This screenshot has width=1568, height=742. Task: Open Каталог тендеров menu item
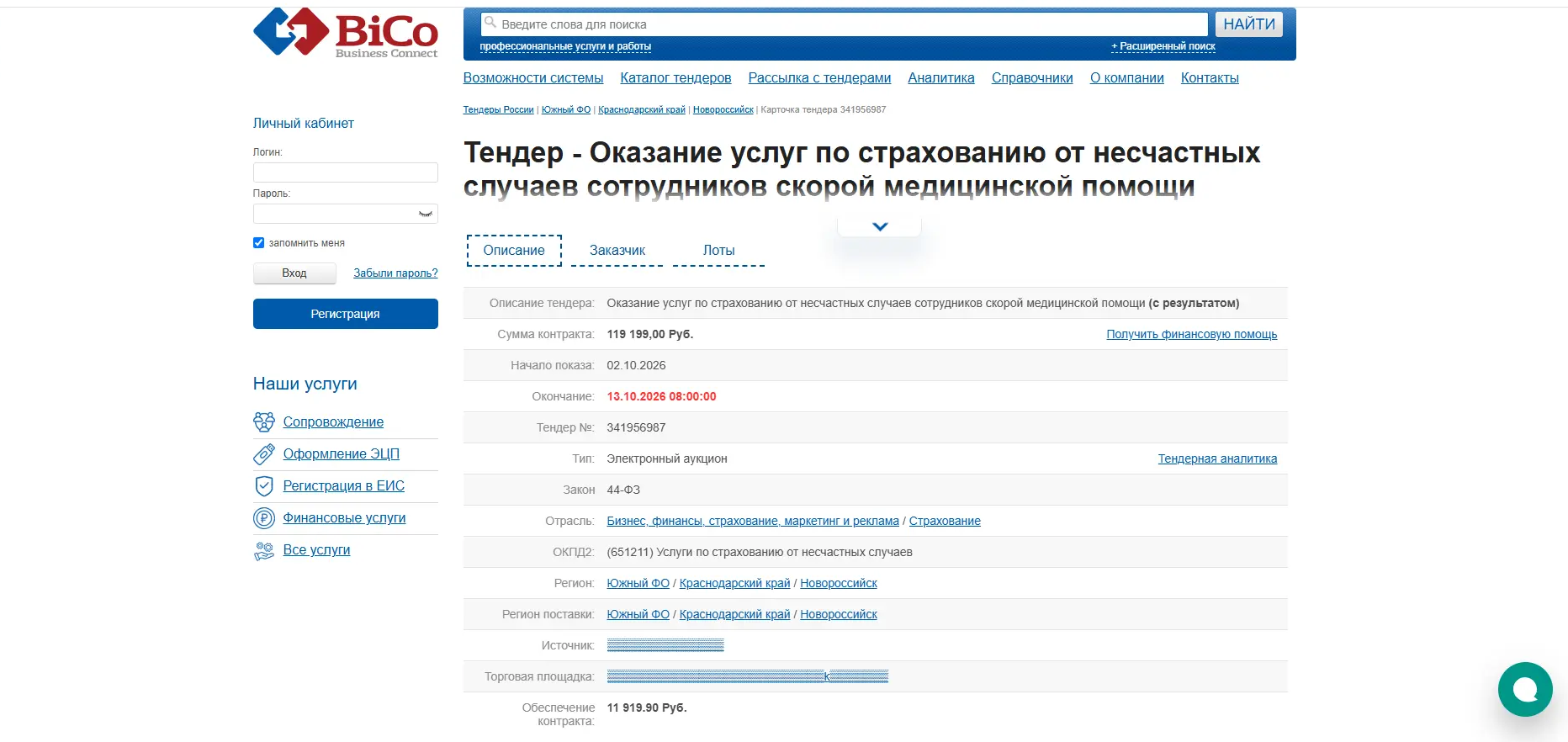[675, 78]
